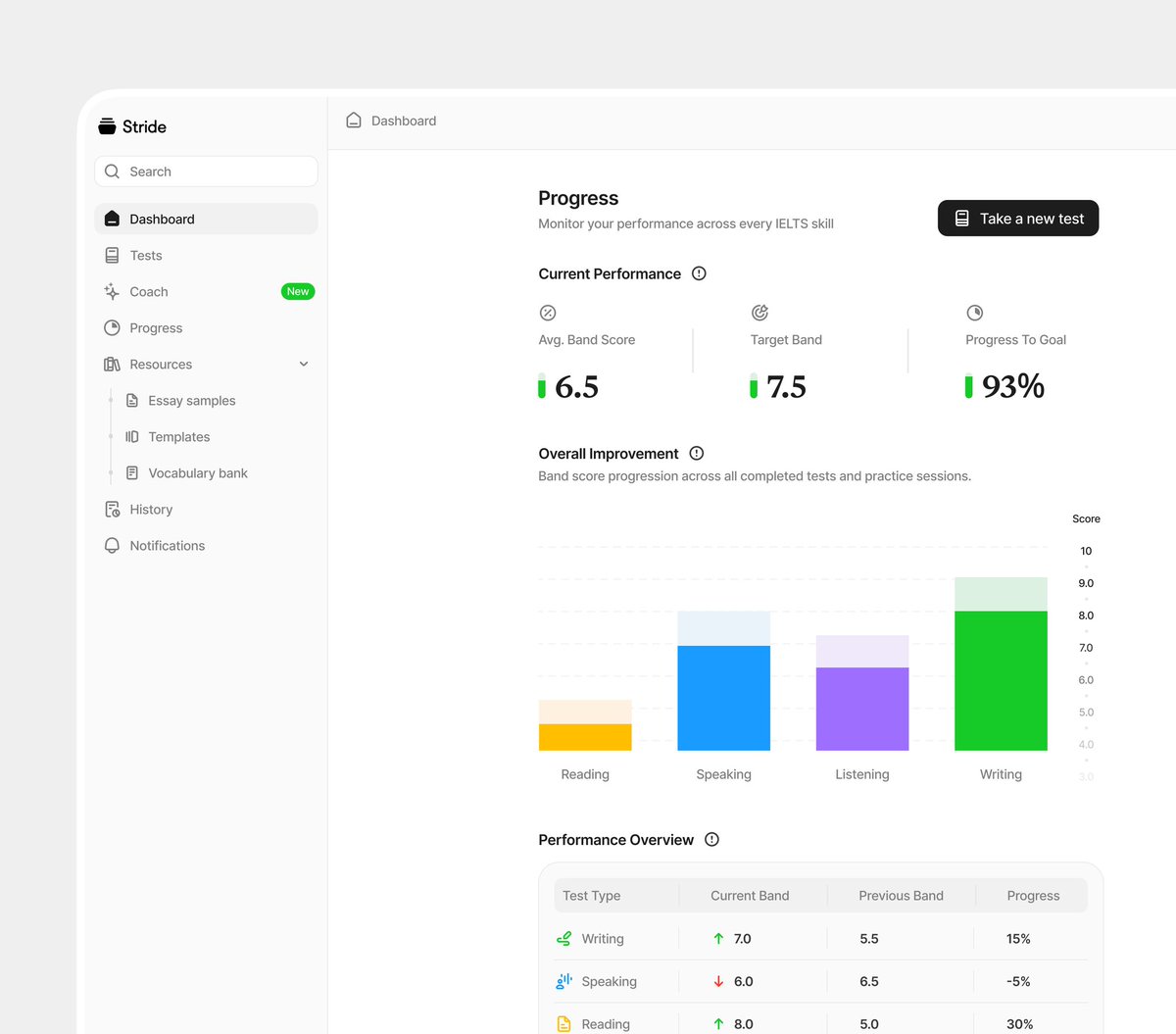
Task: Click the search magnifier icon
Action: (x=112, y=172)
